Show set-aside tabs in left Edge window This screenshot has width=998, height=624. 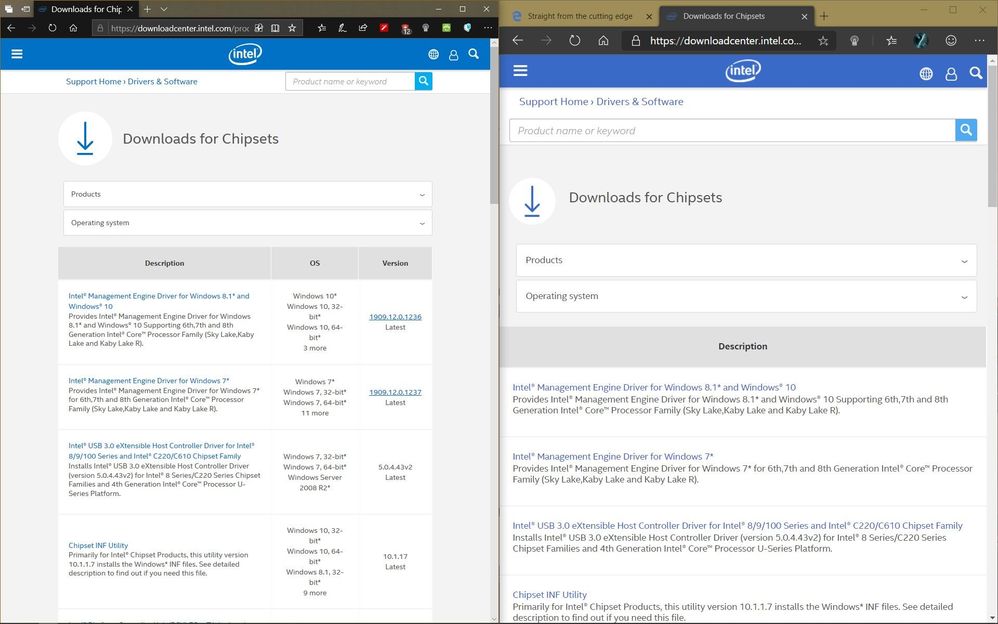tap(9, 9)
